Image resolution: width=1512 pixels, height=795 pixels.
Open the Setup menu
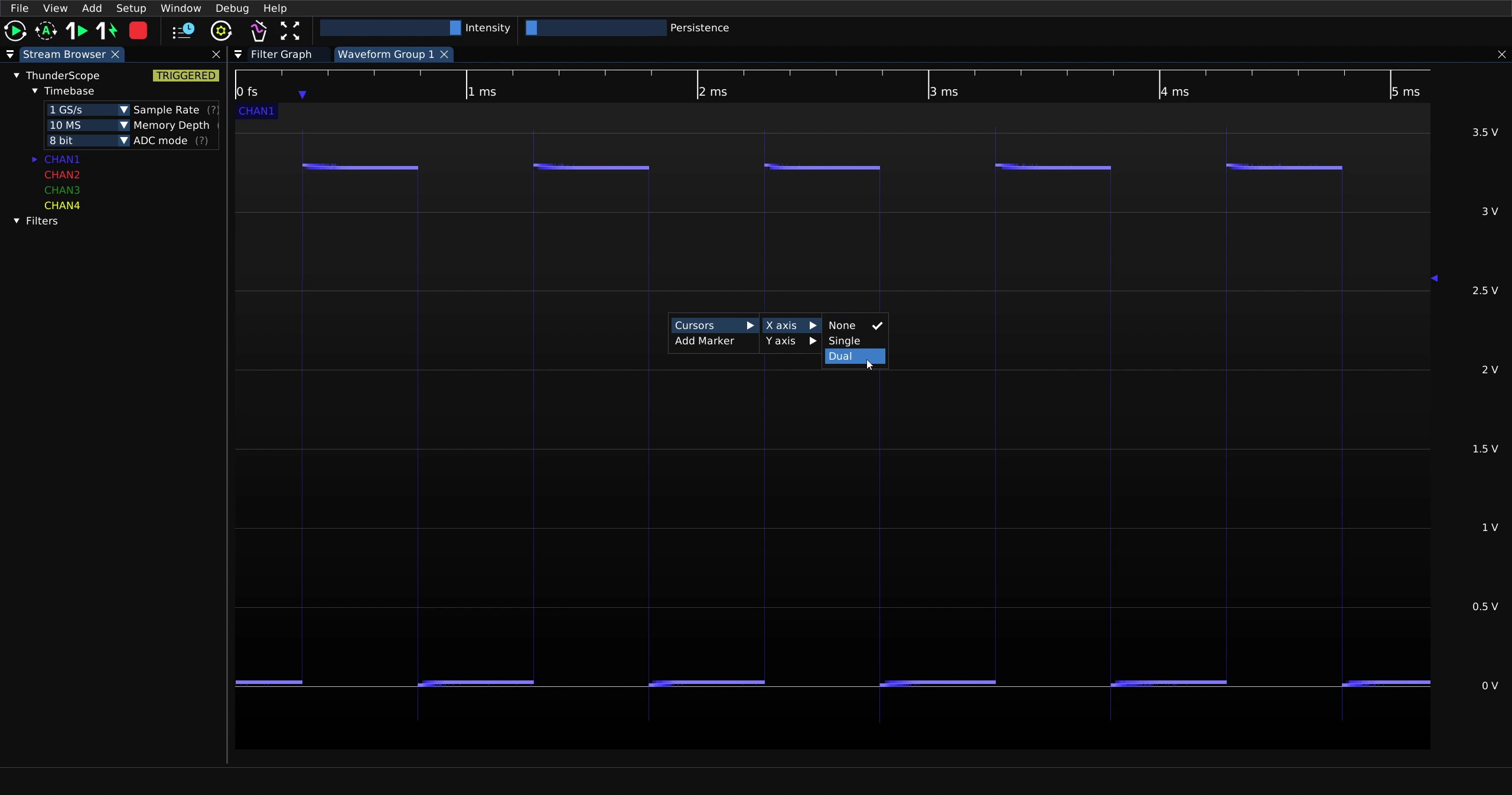click(x=131, y=8)
